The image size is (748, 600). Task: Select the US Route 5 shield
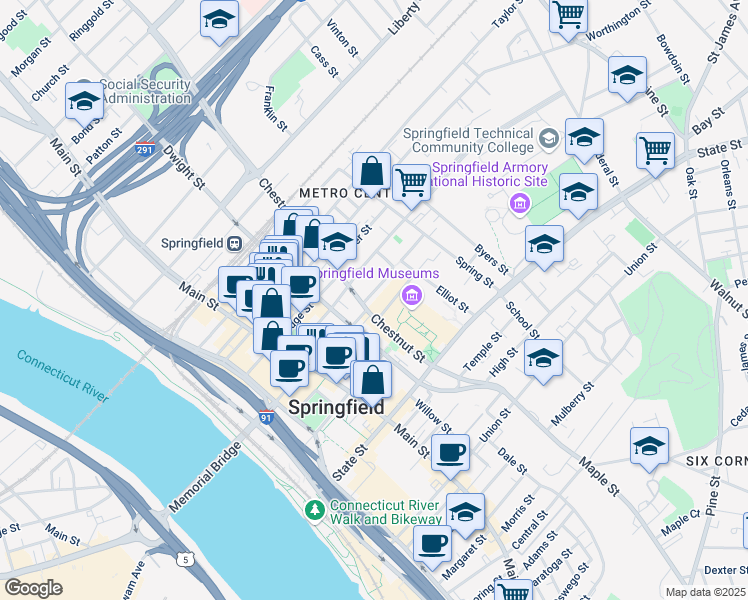pyautogui.click(x=186, y=559)
